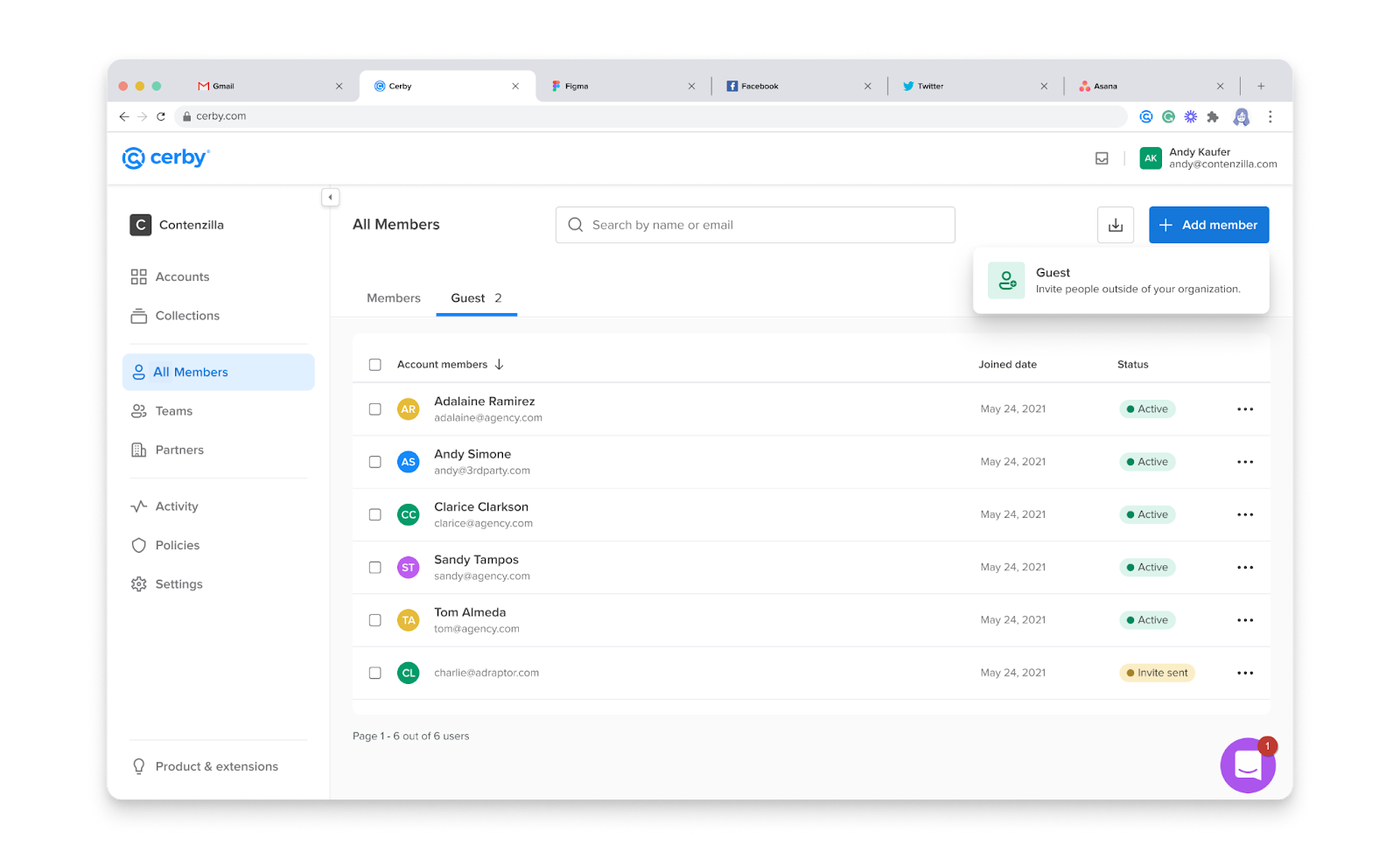This screenshot has height=859, width=1400.
Task: Open the Twitter browser tab
Action: coord(975,86)
